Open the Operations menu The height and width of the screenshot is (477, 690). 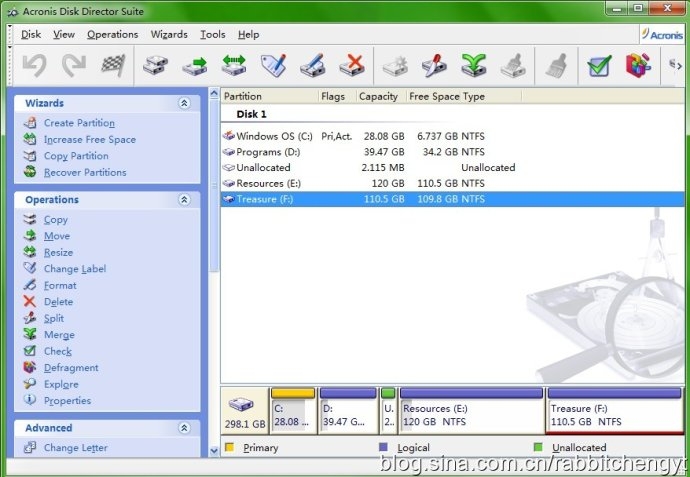click(x=112, y=34)
